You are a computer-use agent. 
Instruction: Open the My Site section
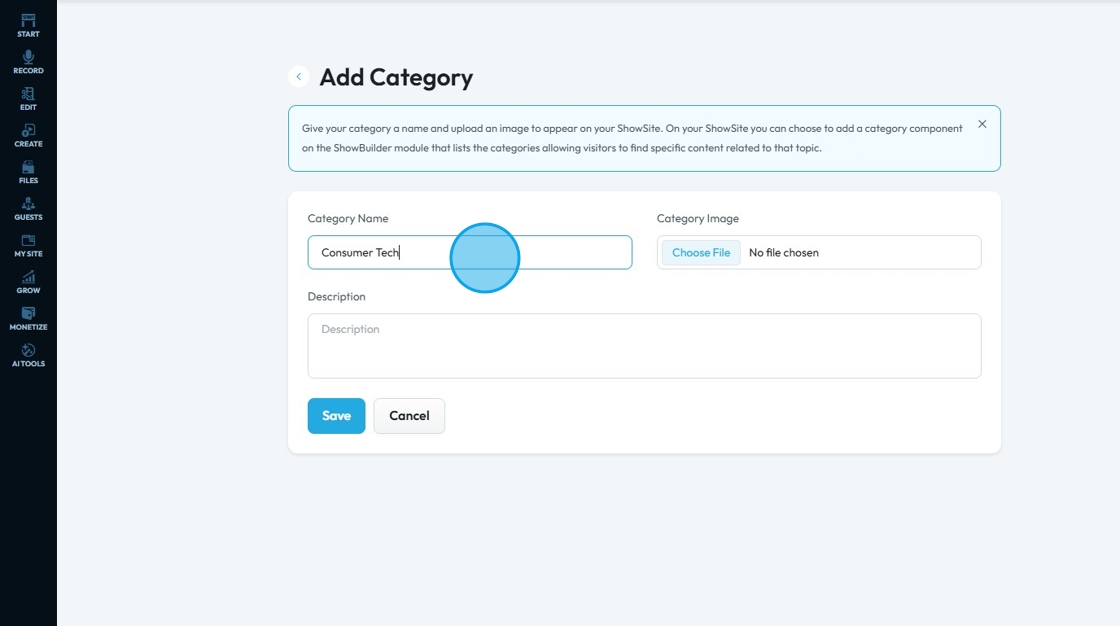tap(28, 246)
